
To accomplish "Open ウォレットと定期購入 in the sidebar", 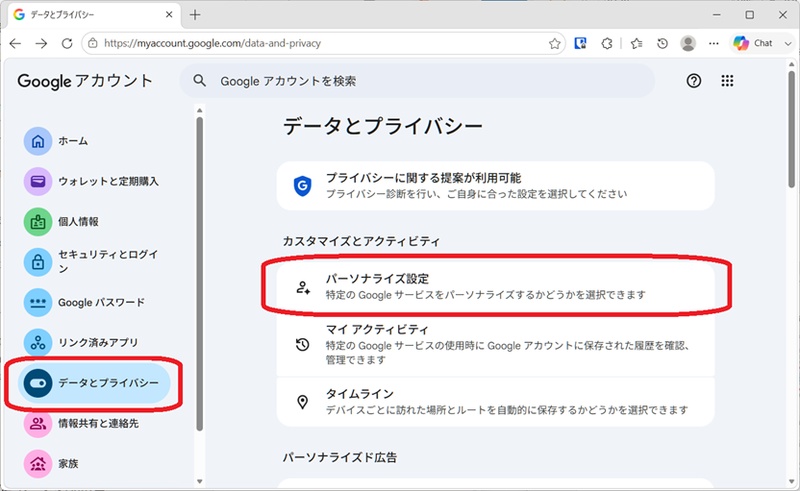I will point(94,181).
